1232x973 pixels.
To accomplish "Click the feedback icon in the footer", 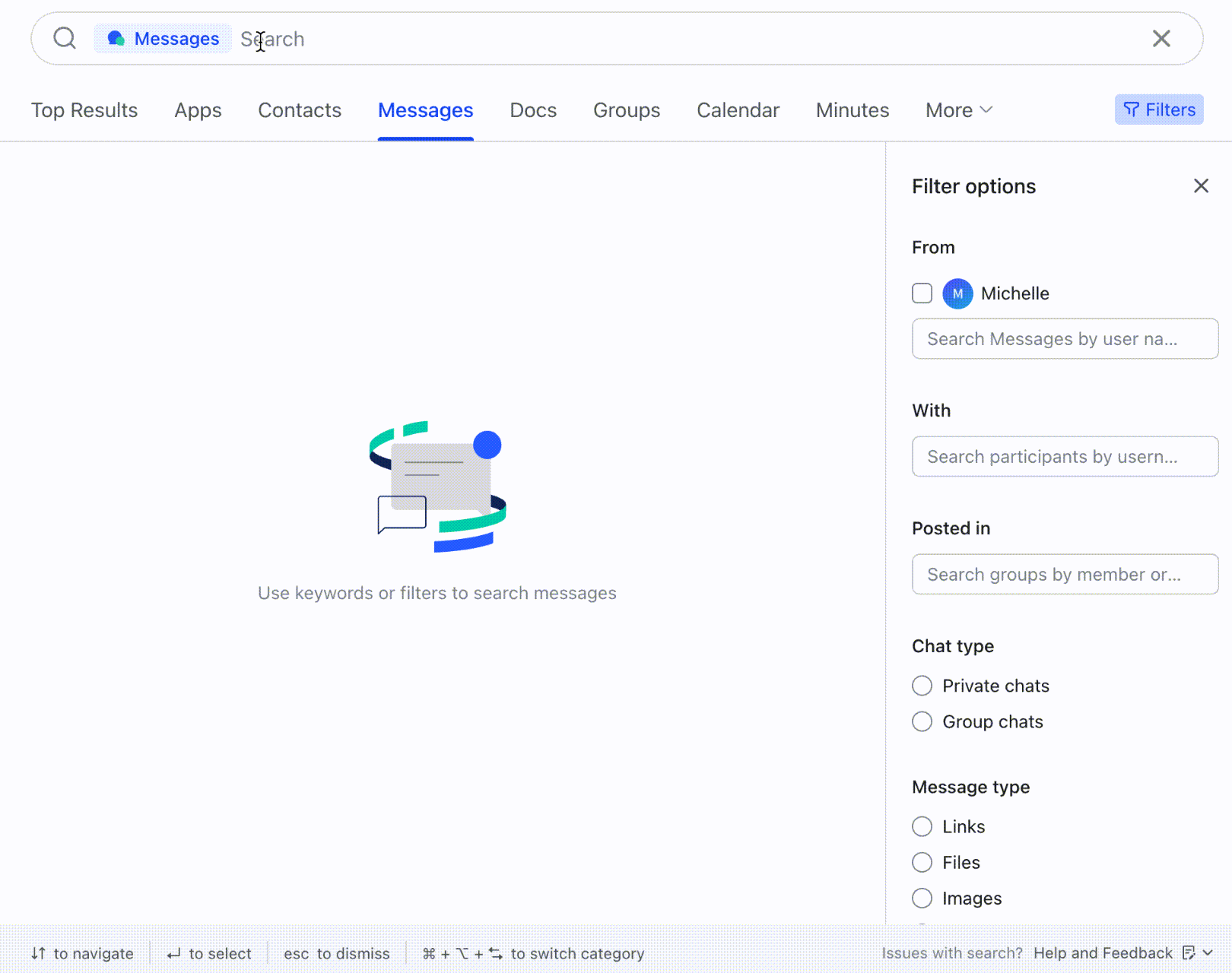I will [x=1189, y=953].
